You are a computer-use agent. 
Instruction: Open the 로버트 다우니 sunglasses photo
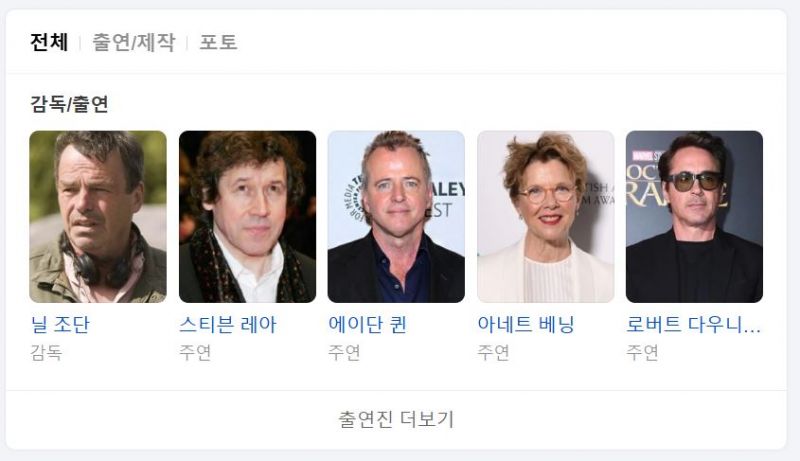click(x=694, y=217)
